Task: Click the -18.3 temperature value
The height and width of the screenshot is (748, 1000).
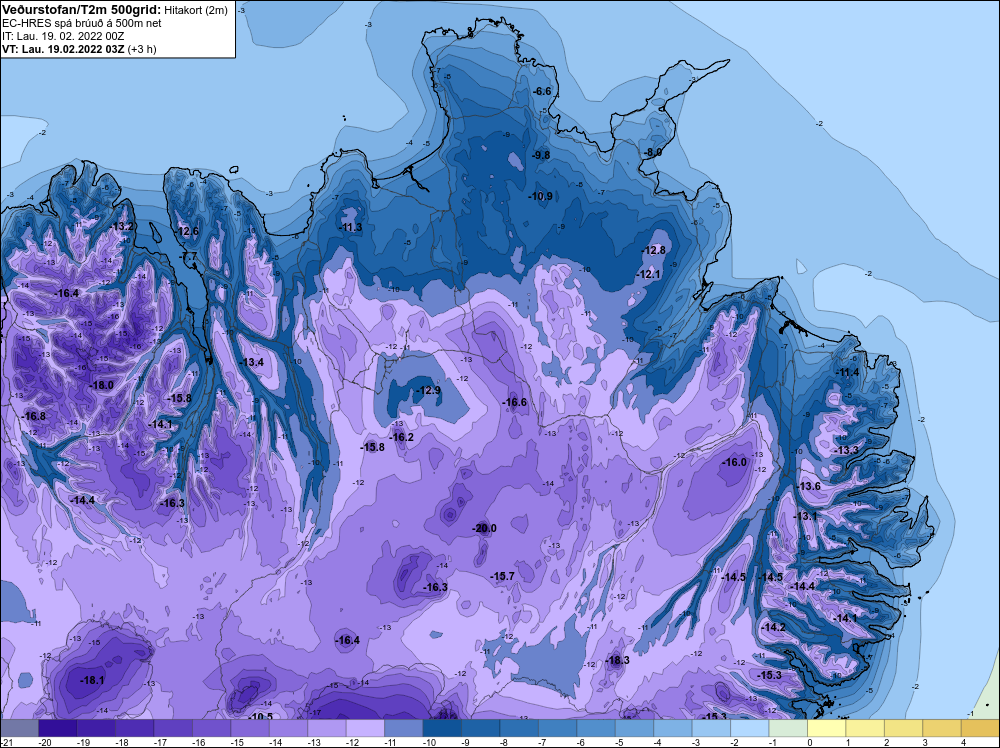Action: (x=617, y=660)
